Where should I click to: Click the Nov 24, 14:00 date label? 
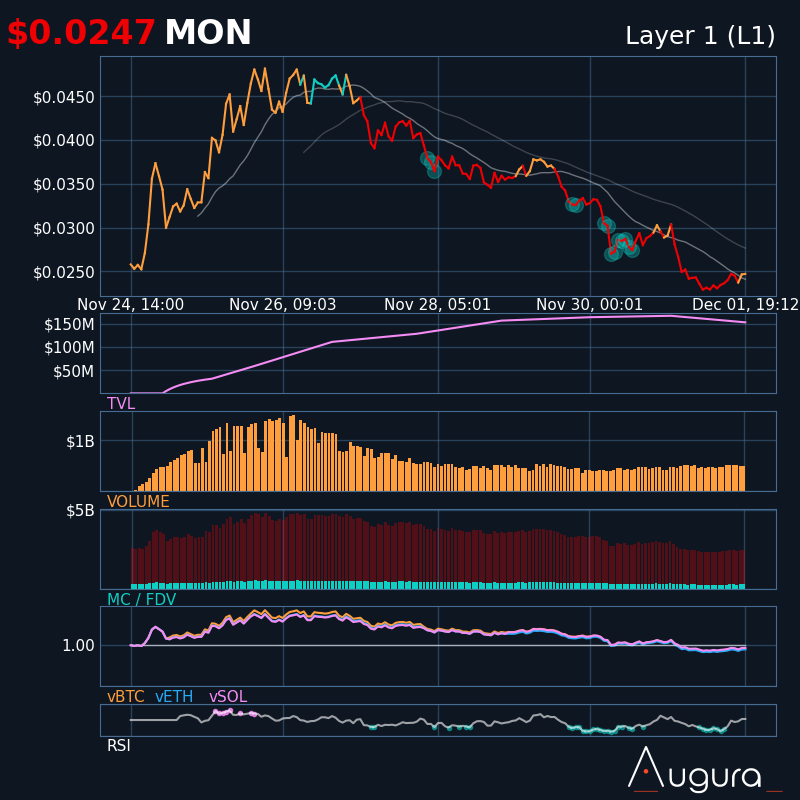(130, 305)
